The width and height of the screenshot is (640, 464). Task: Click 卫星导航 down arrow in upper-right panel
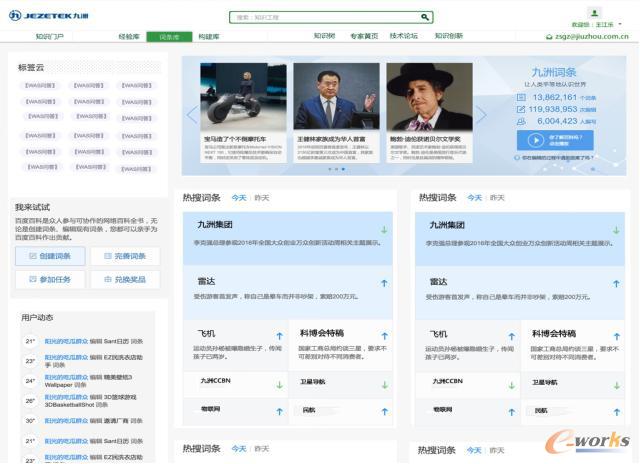pyautogui.click(x=617, y=385)
